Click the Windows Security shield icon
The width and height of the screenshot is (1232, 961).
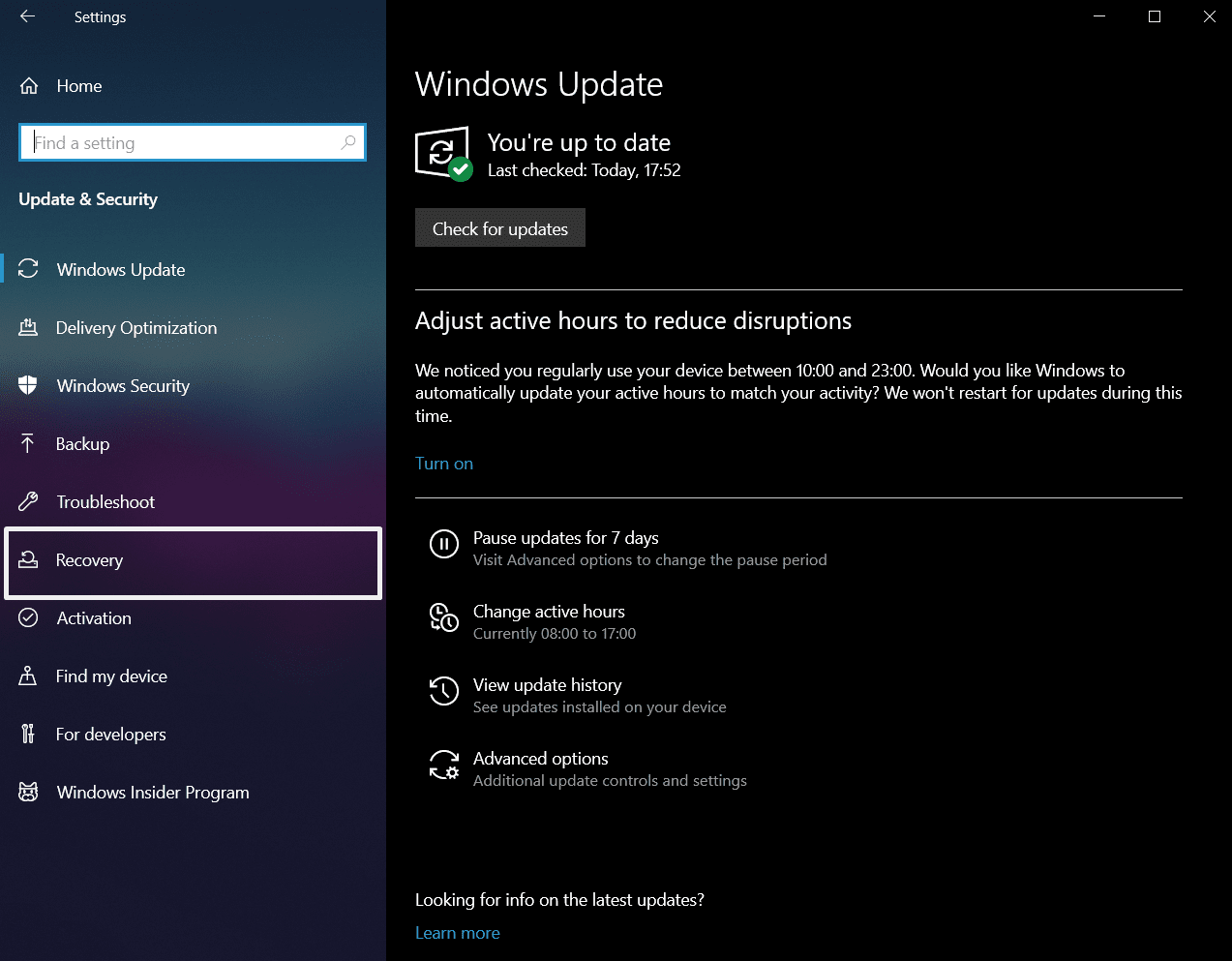click(x=28, y=385)
